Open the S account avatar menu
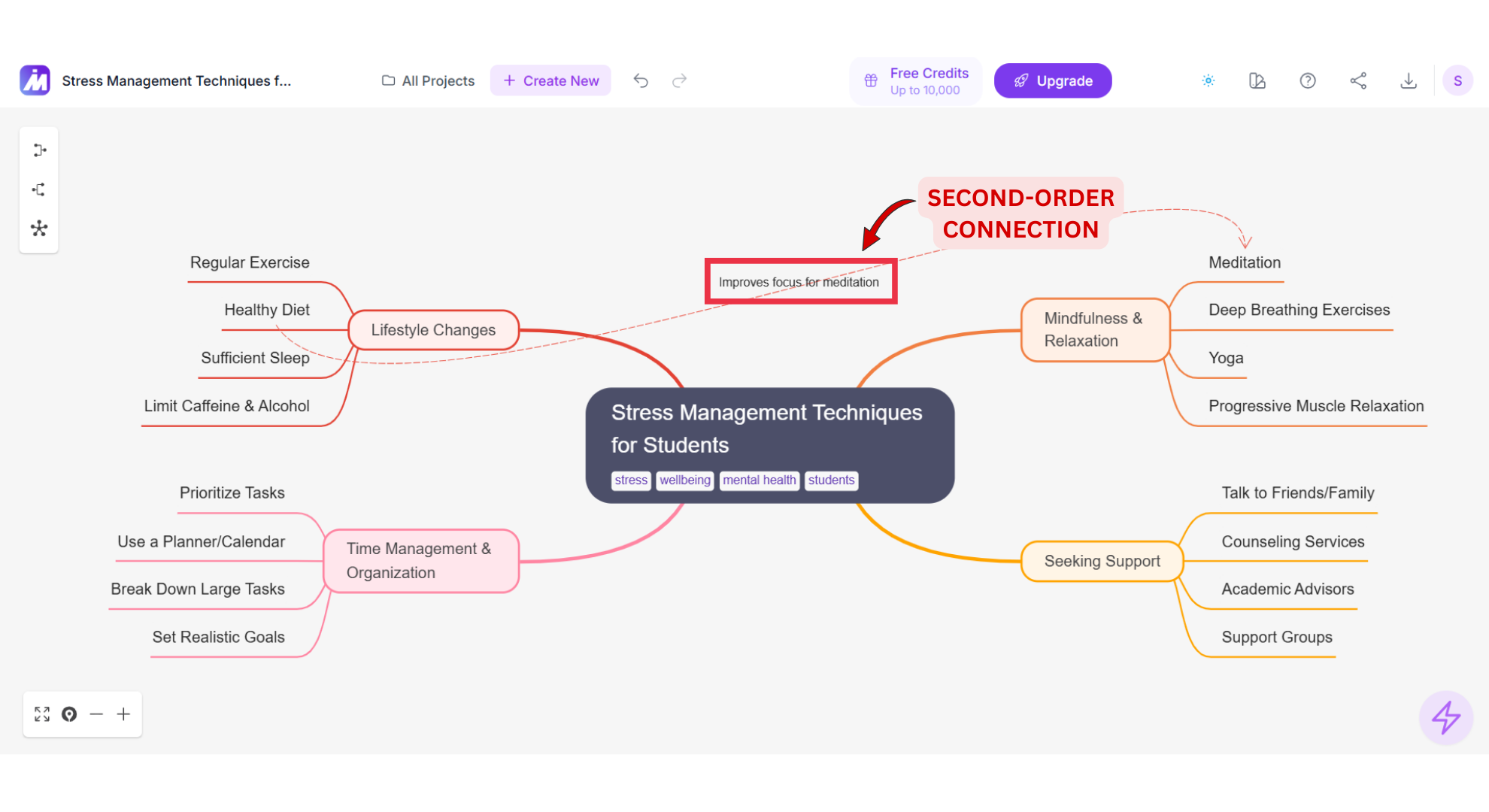1489x812 pixels. pos(1458,80)
